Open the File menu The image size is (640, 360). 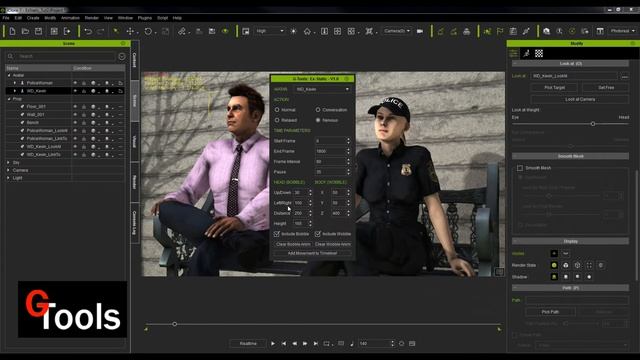click(x=6, y=18)
